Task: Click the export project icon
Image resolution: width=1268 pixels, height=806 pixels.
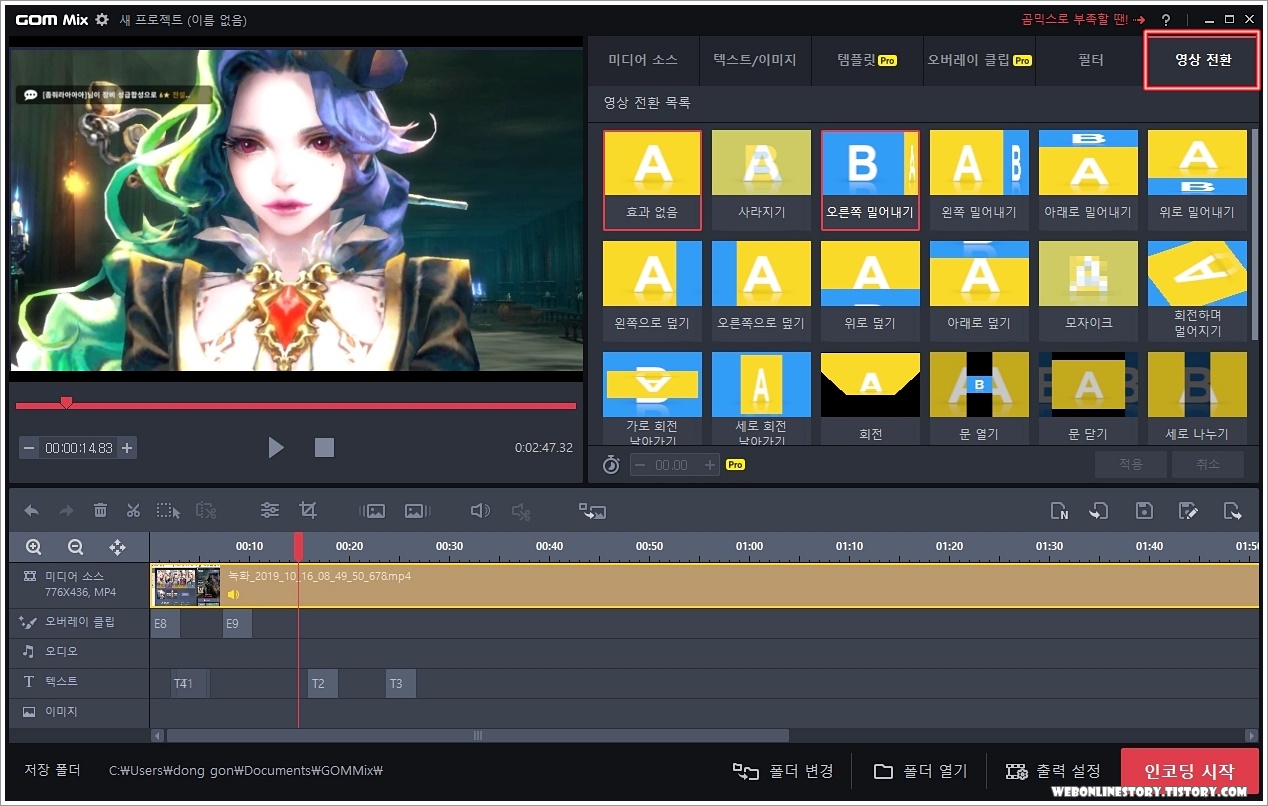Action: click(1233, 511)
